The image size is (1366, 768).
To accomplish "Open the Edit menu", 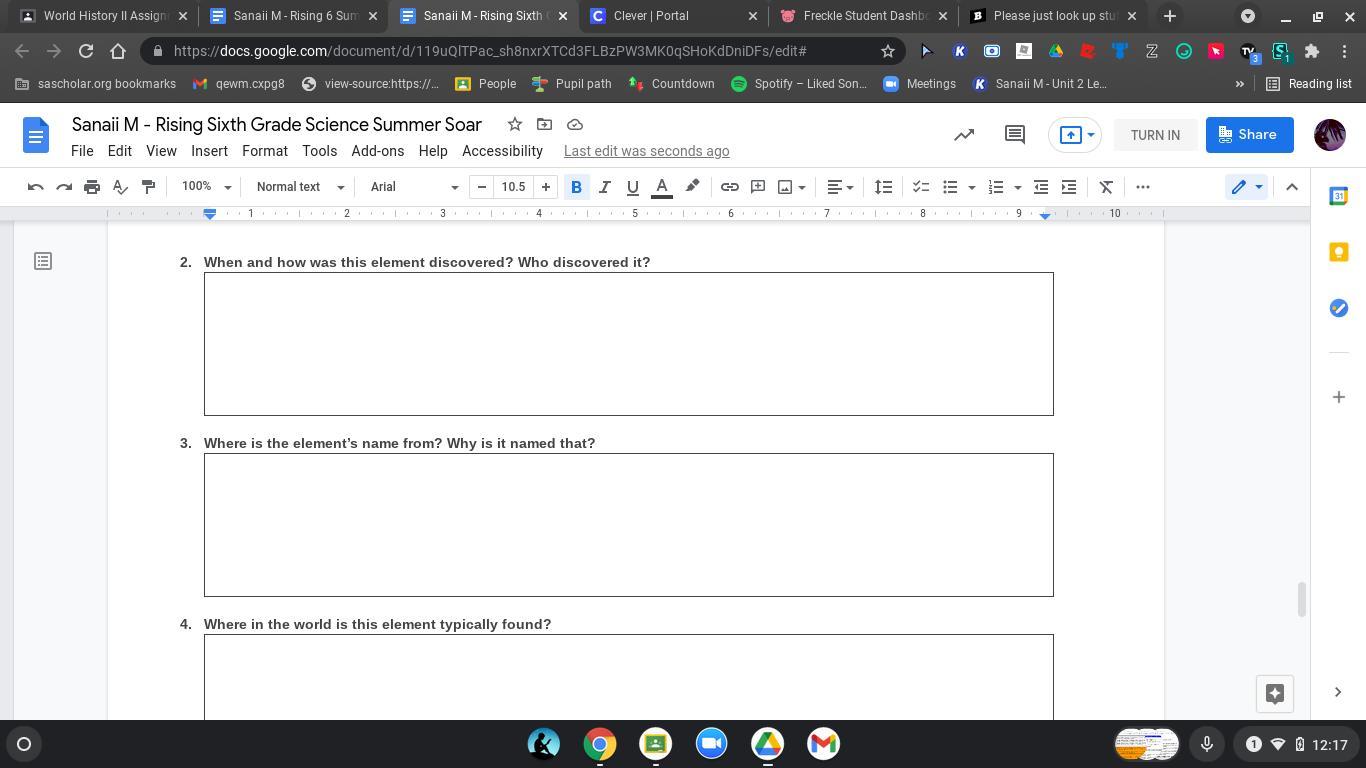I will click(120, 151).
